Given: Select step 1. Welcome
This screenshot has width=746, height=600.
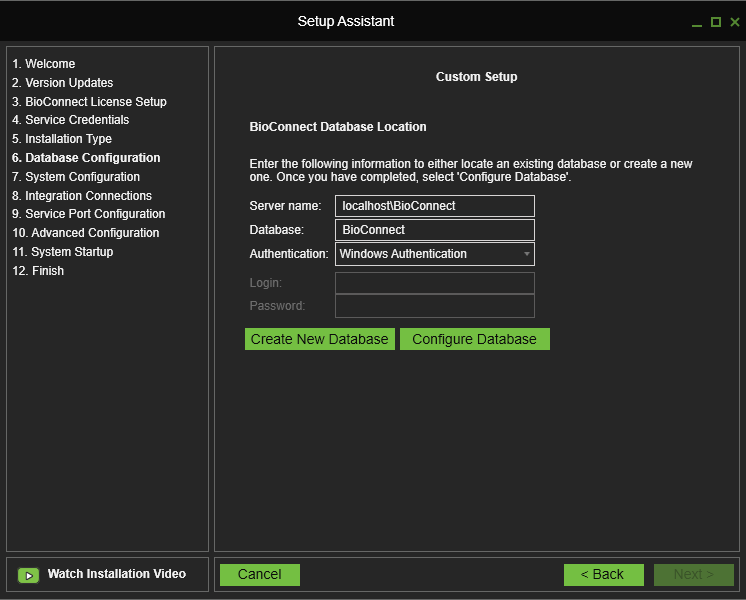Looking at the screenshot, I should pos(44,64).
